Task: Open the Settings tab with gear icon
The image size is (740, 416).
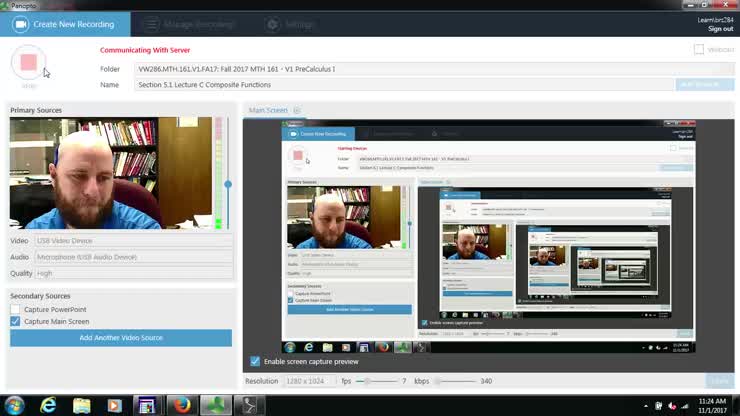Action: click(x=290, y=23)
